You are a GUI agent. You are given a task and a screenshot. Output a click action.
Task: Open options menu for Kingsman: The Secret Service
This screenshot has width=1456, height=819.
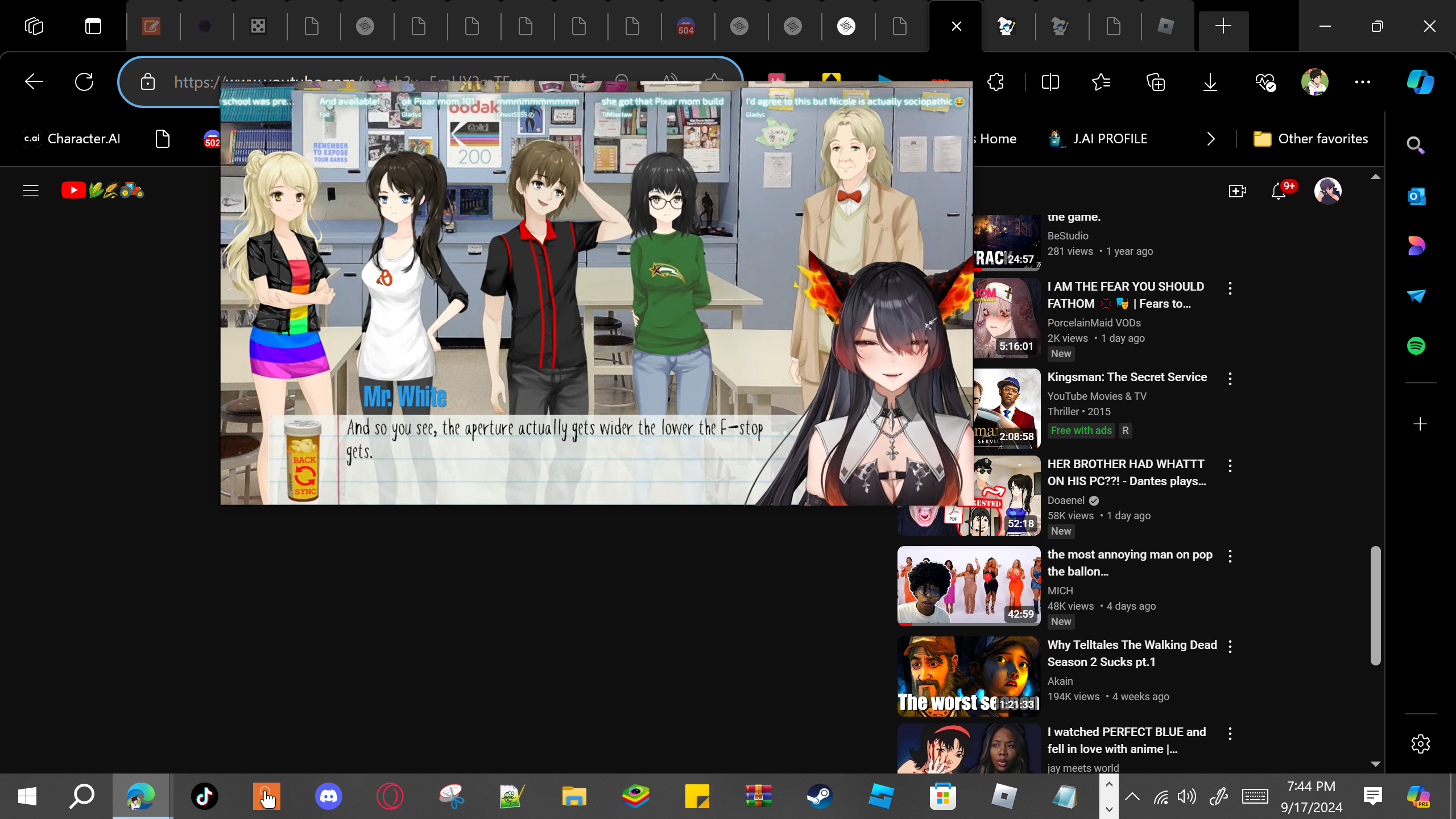tap(1230, 379)
